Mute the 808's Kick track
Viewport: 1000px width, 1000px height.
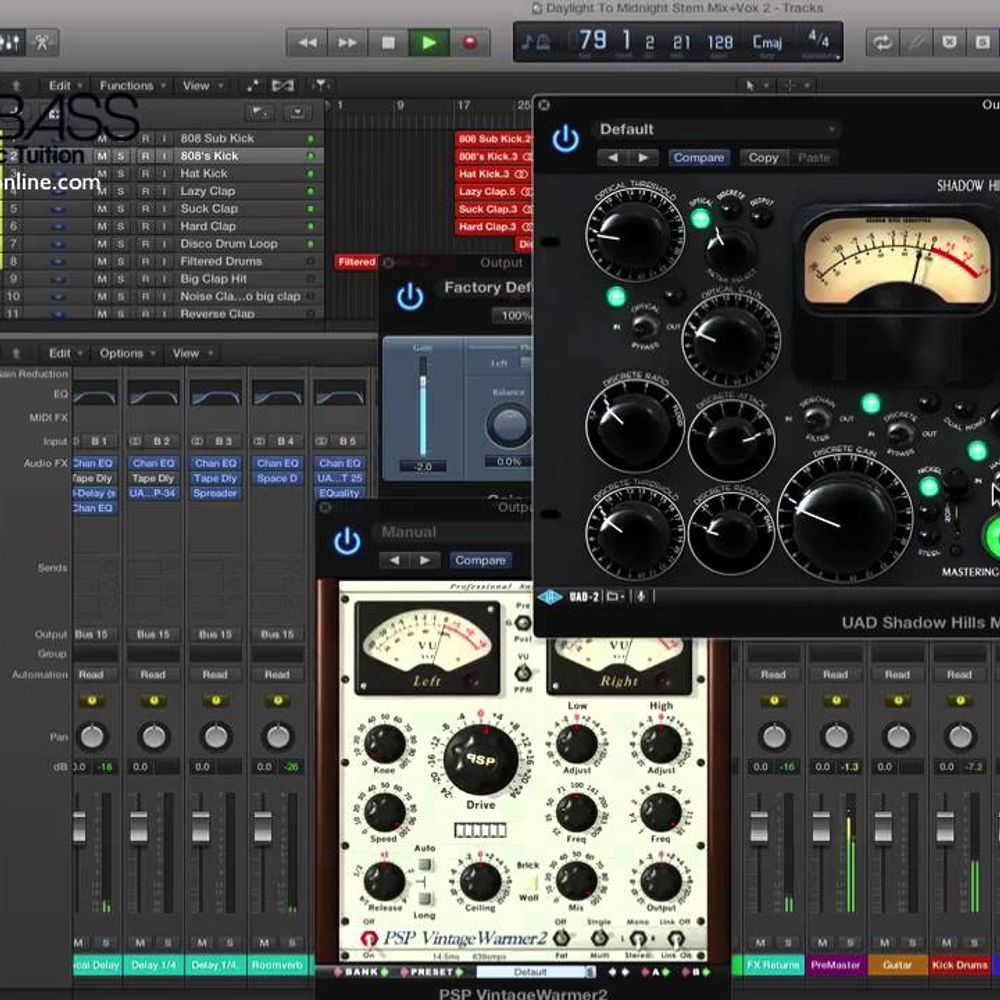coord(102,156)
